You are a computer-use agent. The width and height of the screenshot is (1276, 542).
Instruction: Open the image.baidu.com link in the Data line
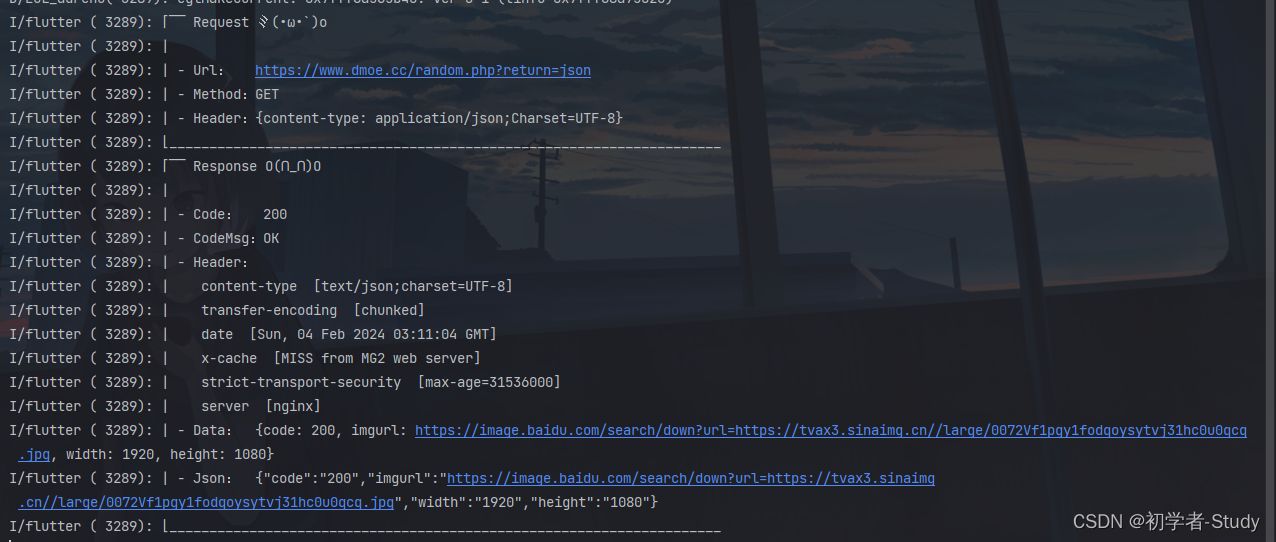830,430
